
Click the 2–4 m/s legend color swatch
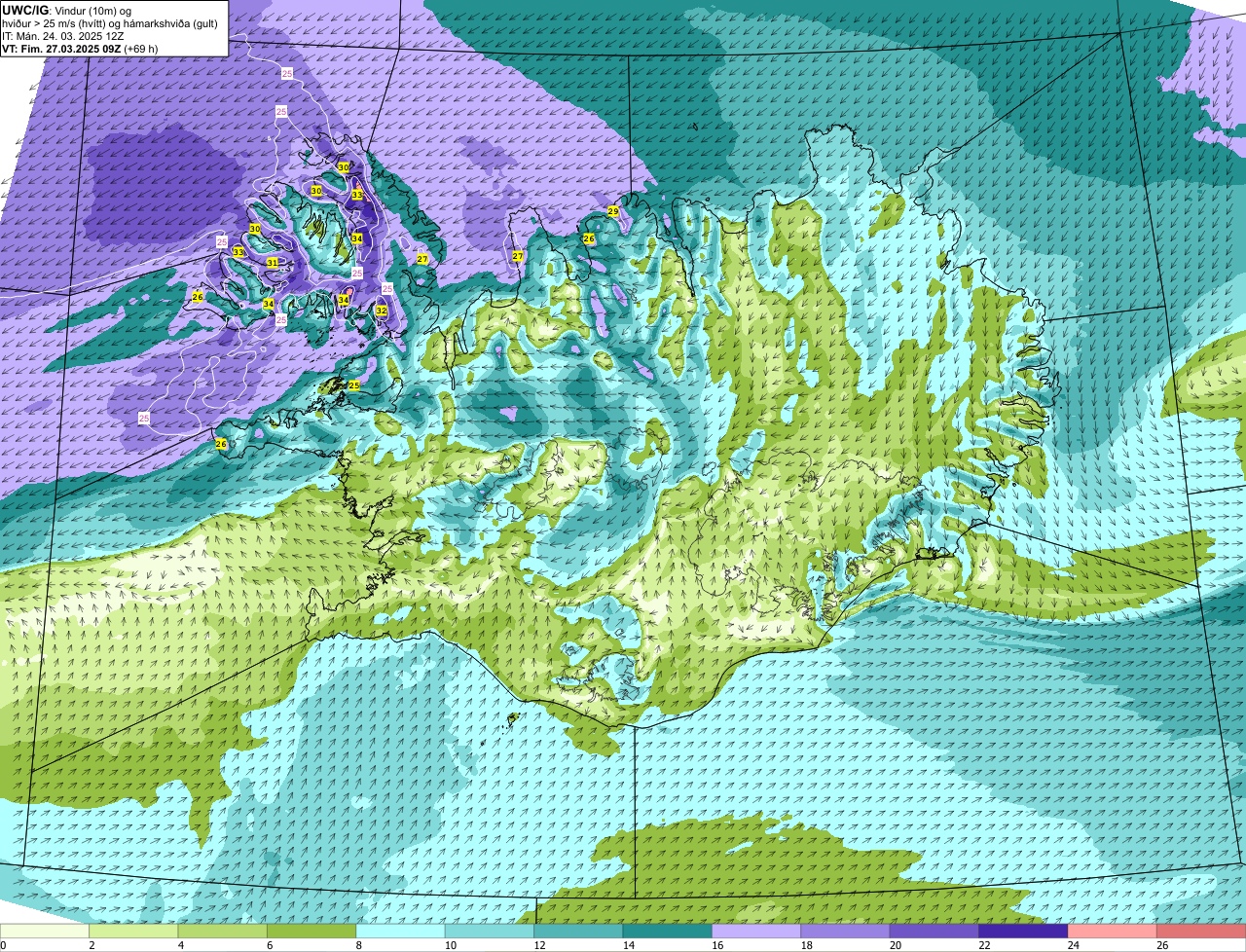133,931
